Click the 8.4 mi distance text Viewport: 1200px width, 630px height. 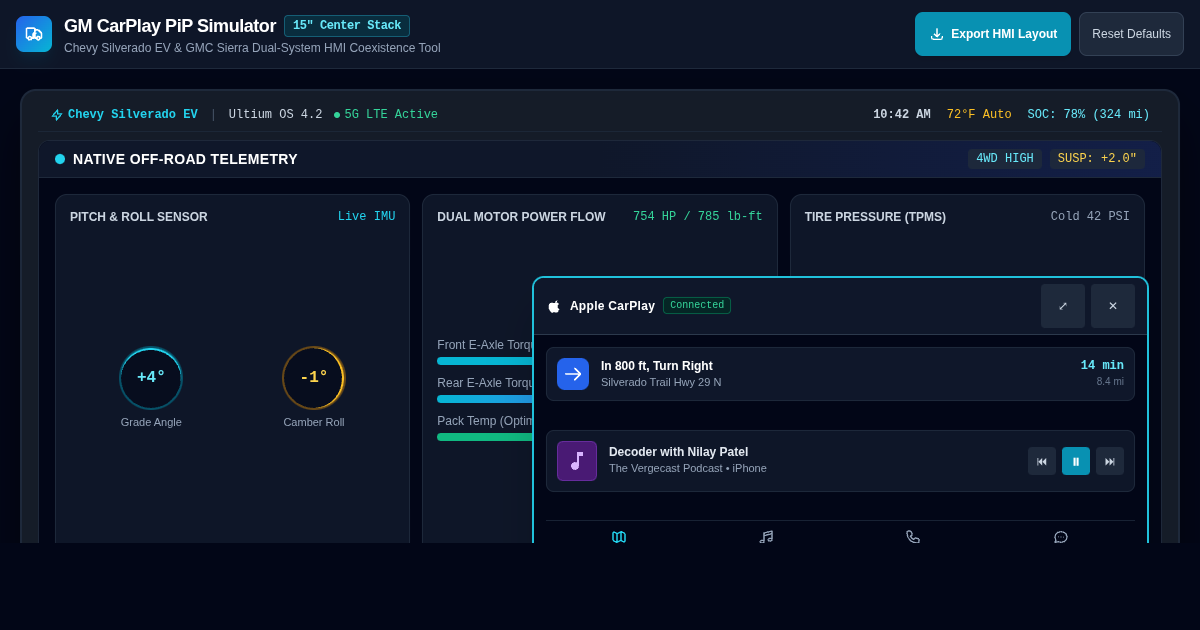[x=1110, y=382]
